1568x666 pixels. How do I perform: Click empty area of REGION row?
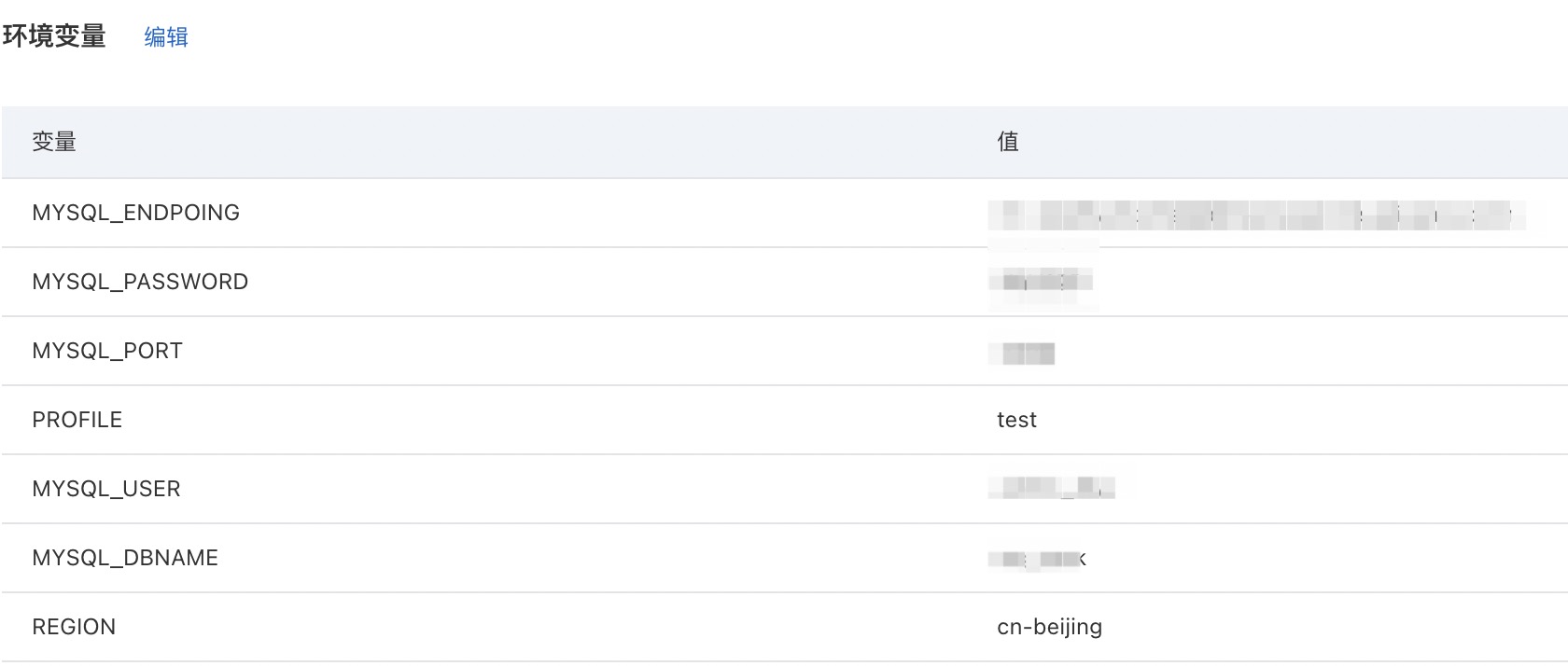pyautogui.click(x=560, y=627)
